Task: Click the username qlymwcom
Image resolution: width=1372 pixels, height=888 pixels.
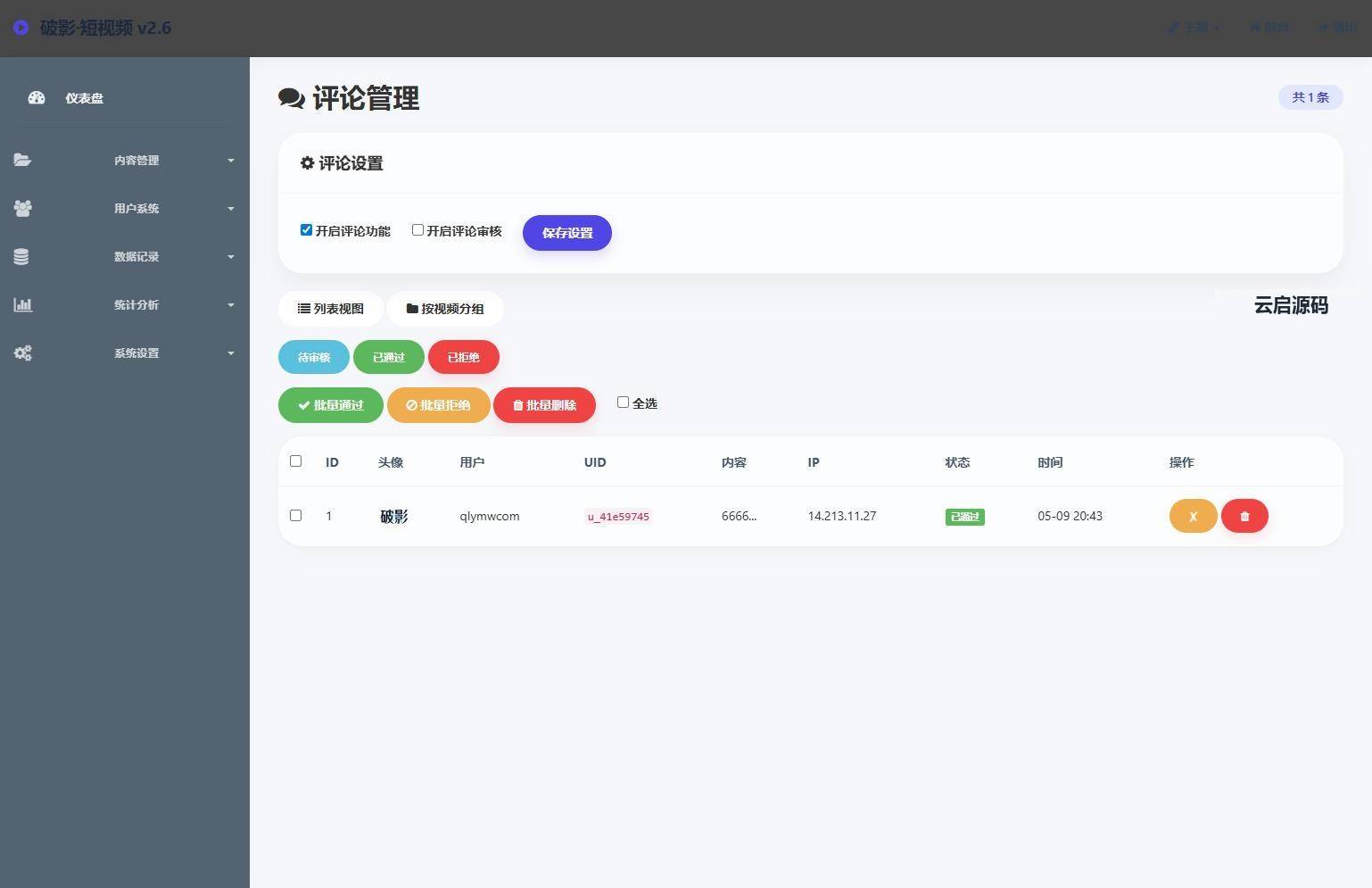Action: pyautogui.click(x=490, y=516)
